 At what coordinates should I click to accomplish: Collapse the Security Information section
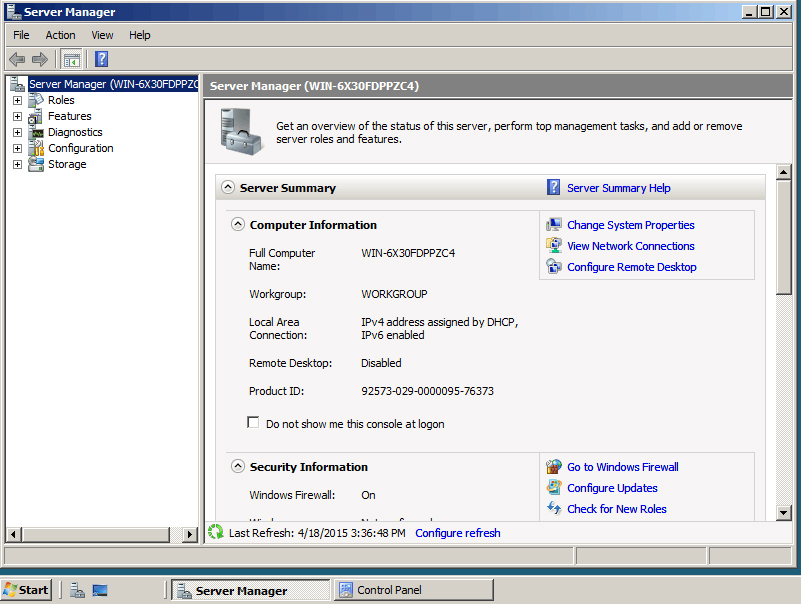(x=238, y=466)
